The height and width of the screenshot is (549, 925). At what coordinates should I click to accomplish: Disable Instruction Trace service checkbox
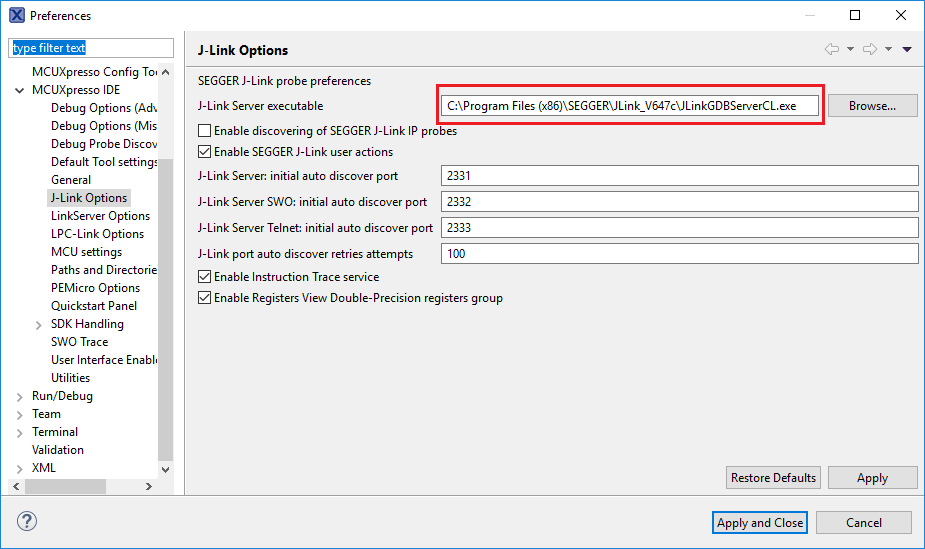click(x=205, y=277)
